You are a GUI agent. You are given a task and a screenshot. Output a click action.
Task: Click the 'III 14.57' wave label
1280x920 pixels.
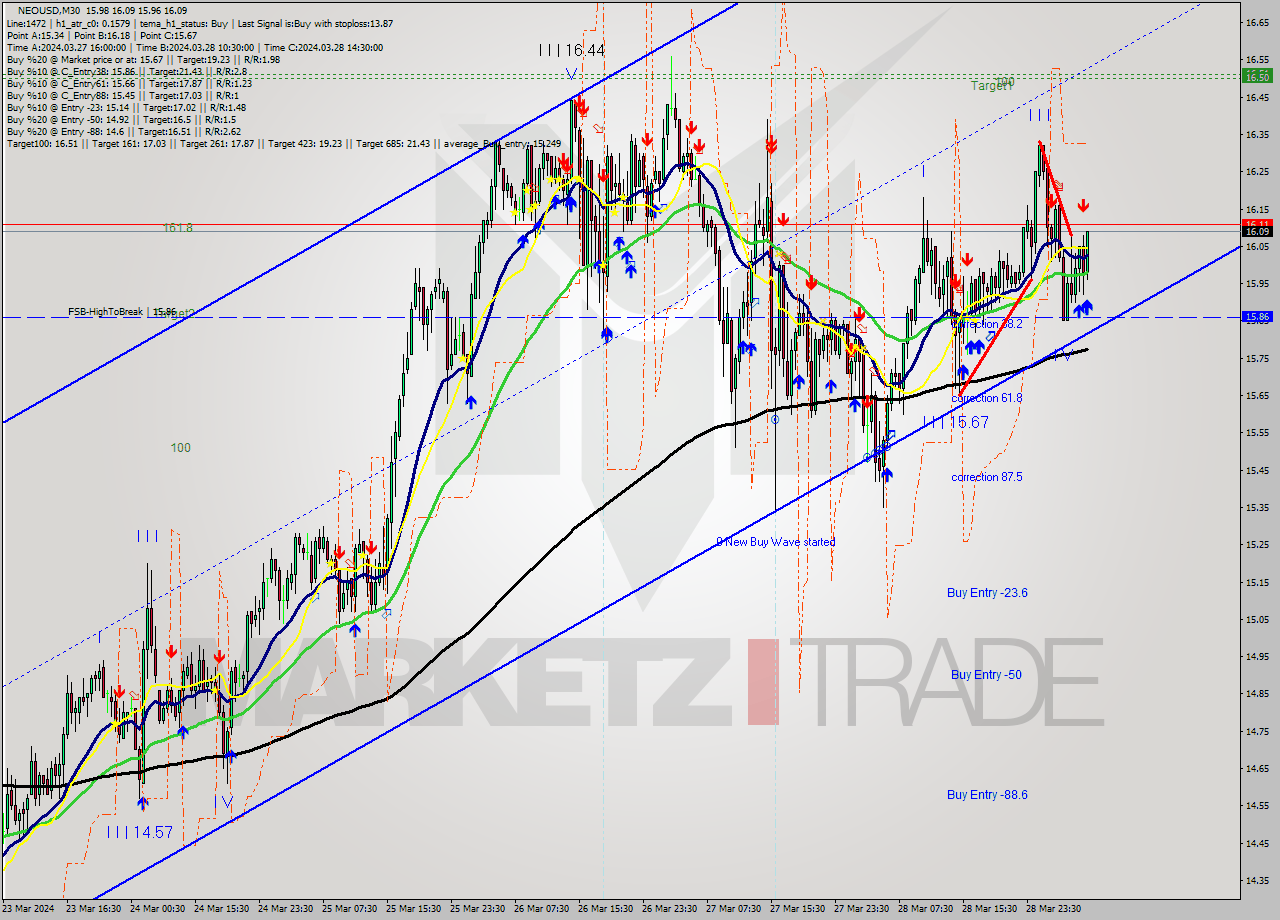coord(140,832)
